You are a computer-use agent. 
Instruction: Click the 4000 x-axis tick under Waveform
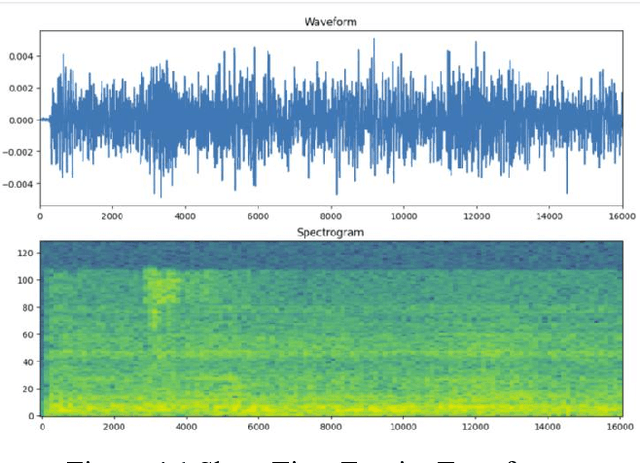click(185, 216)
